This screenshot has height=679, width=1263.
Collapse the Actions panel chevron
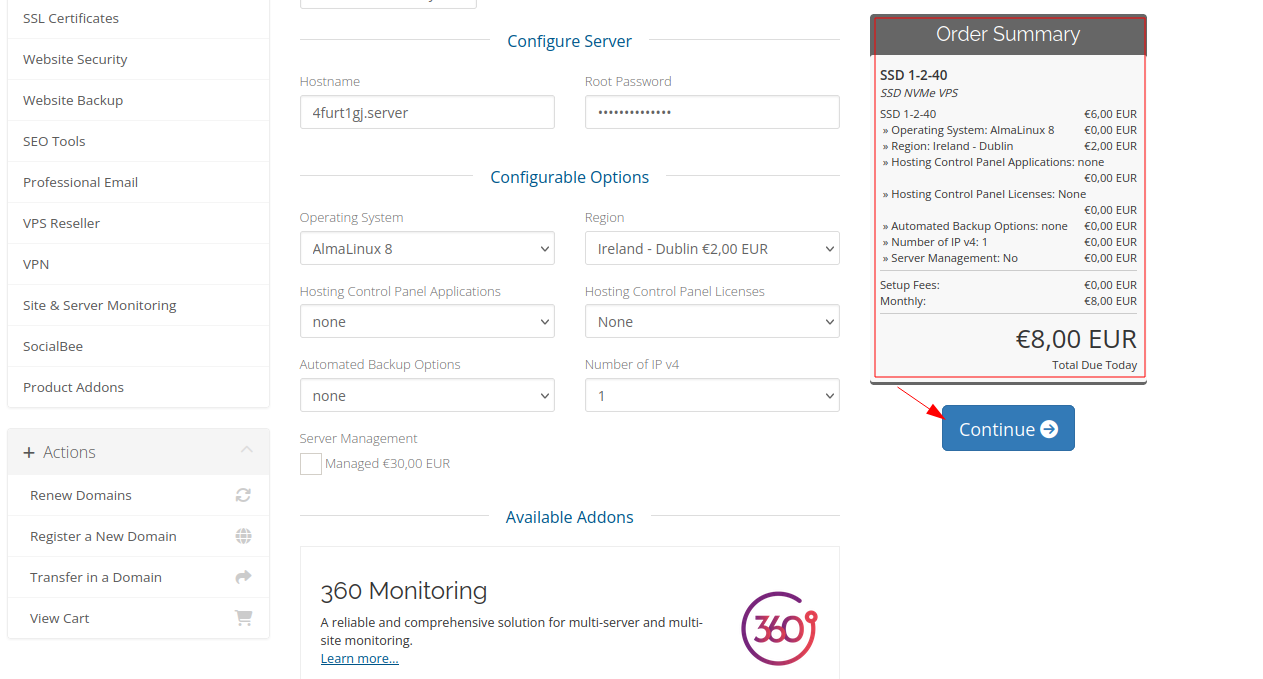coord(247,451)
